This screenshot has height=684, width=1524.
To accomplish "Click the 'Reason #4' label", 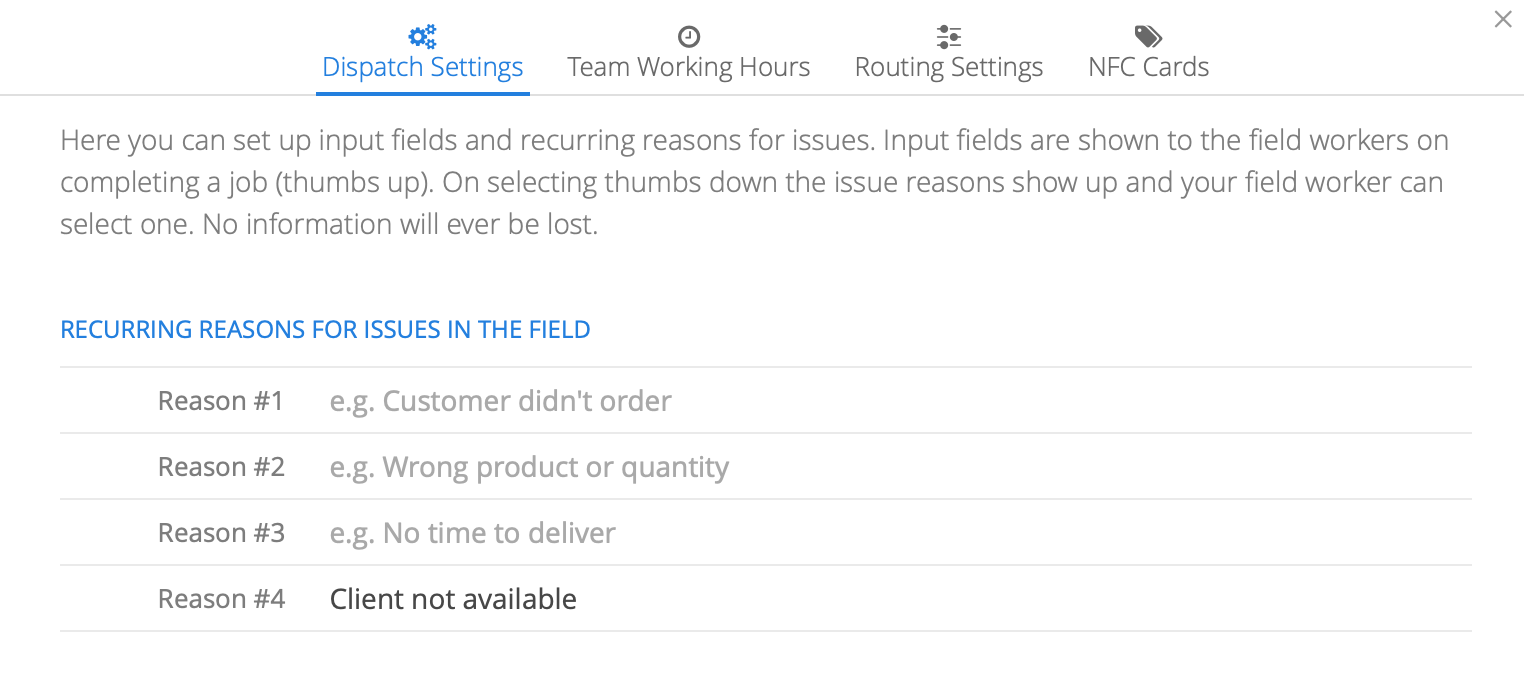I will coord(221,599).
